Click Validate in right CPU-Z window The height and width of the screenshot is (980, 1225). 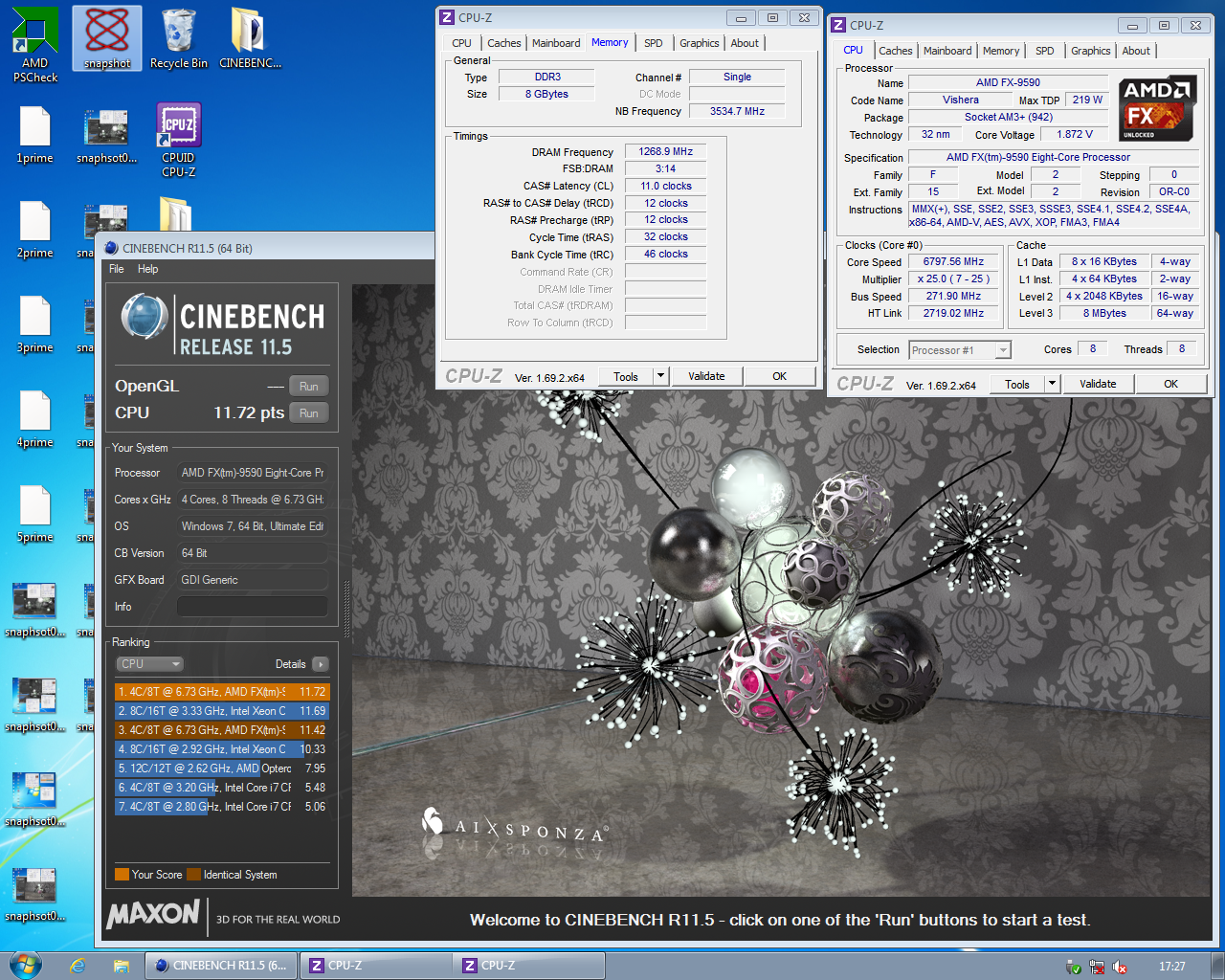tap(1098, 384)
